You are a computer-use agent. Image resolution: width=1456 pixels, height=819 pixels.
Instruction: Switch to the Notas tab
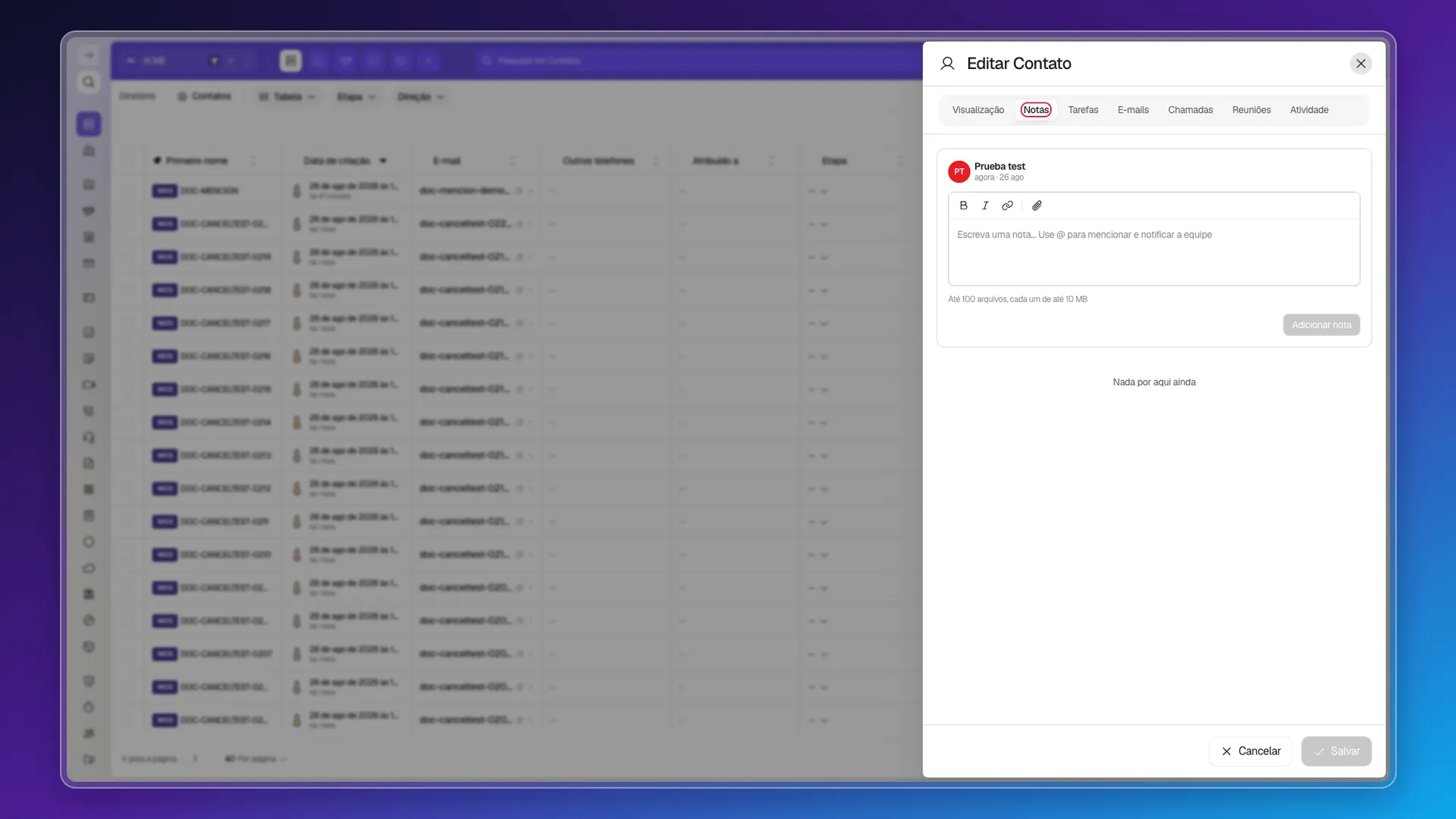pyautogui.click(x=1036, y=110)
